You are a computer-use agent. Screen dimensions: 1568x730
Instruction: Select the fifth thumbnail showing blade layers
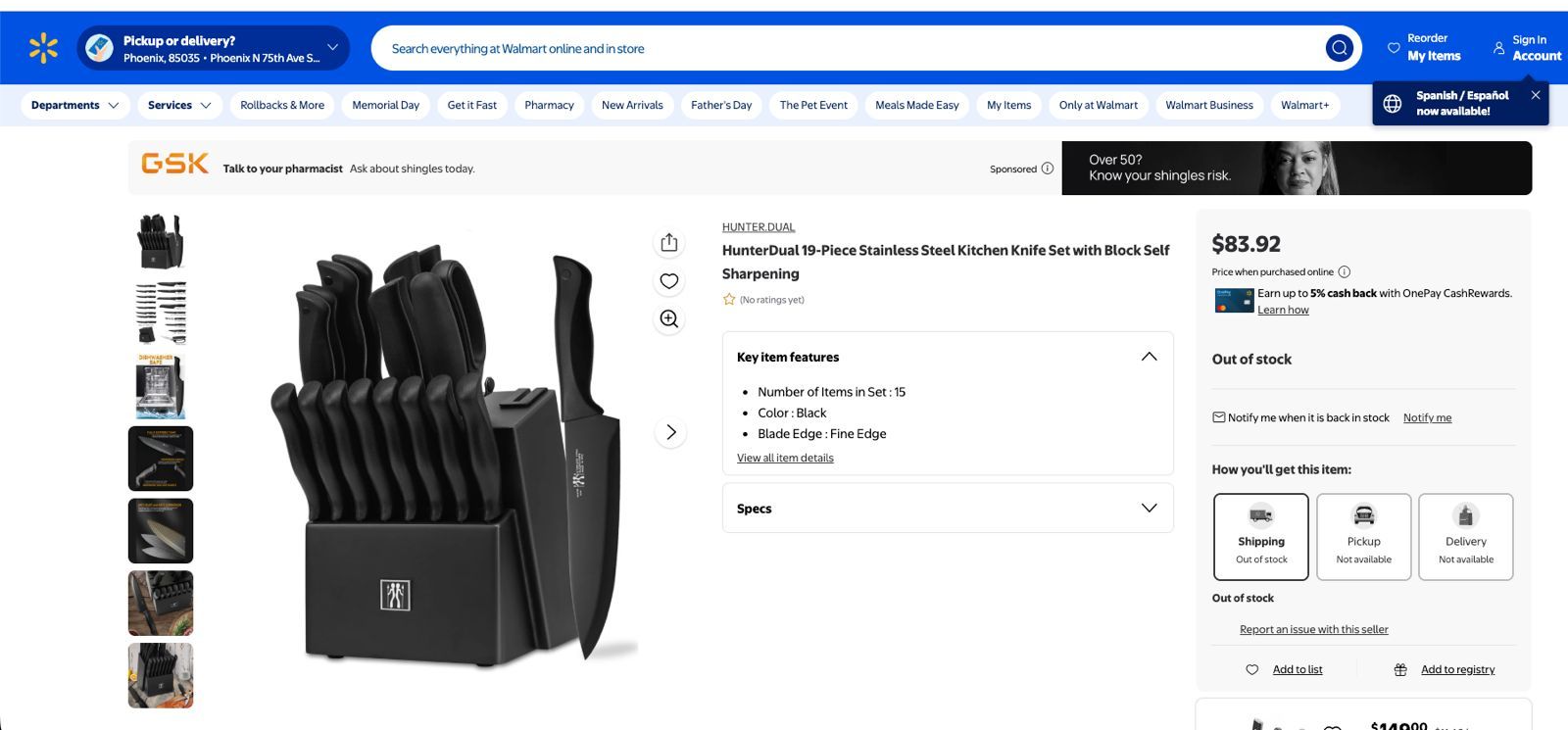(161, 531)
